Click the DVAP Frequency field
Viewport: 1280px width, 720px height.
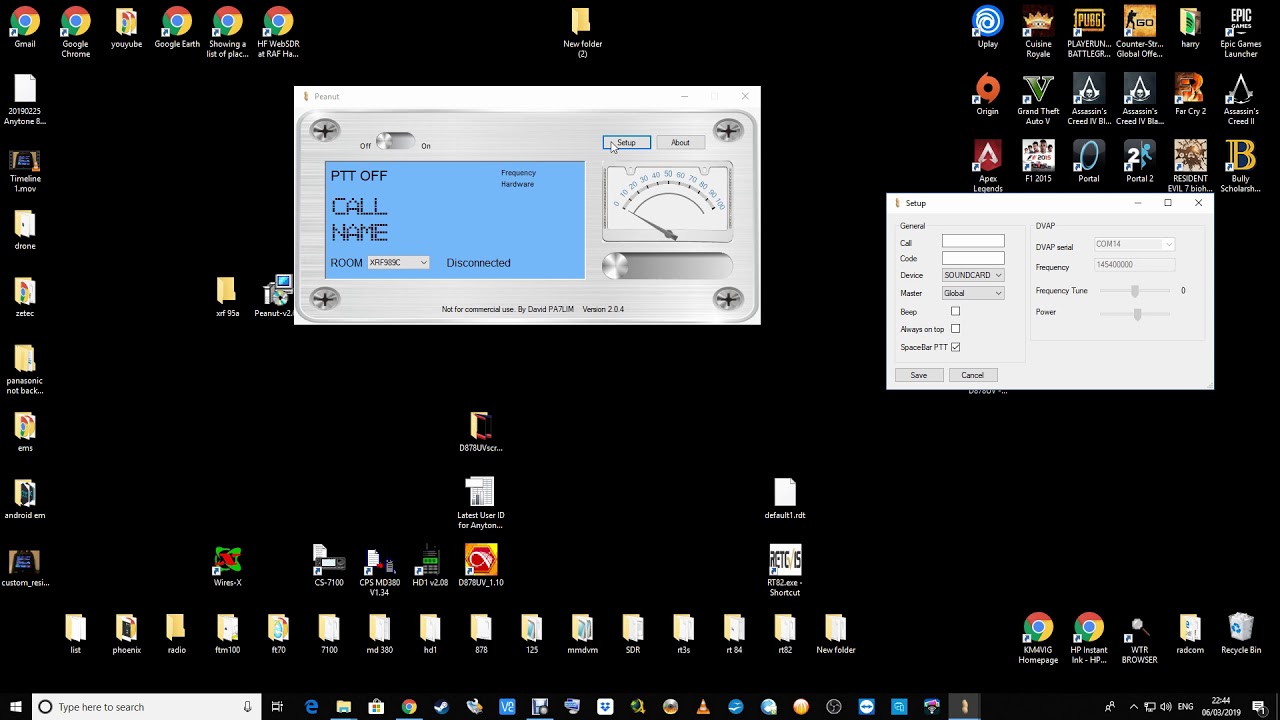1134,265
